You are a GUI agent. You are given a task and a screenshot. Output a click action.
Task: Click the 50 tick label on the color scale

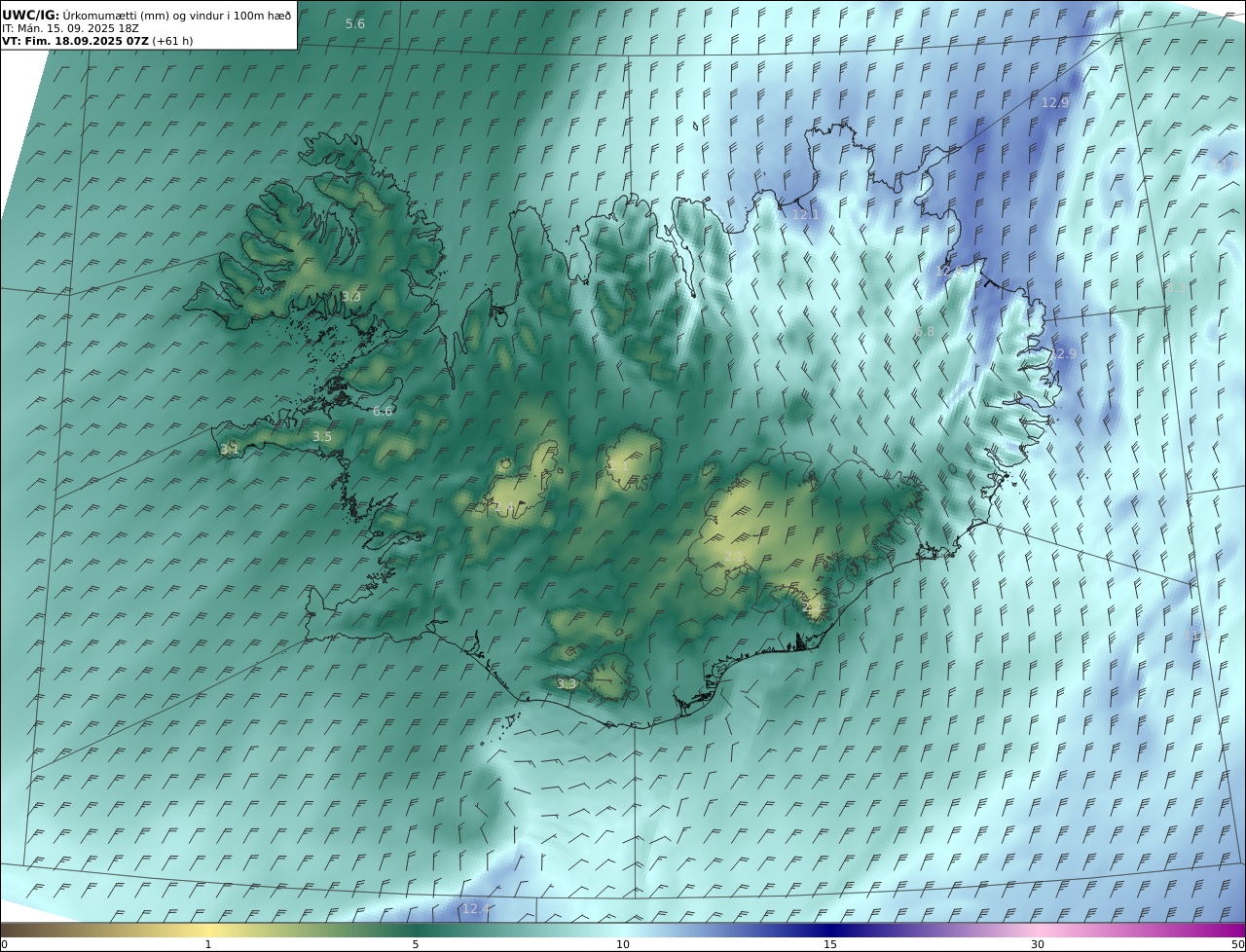1238,944
